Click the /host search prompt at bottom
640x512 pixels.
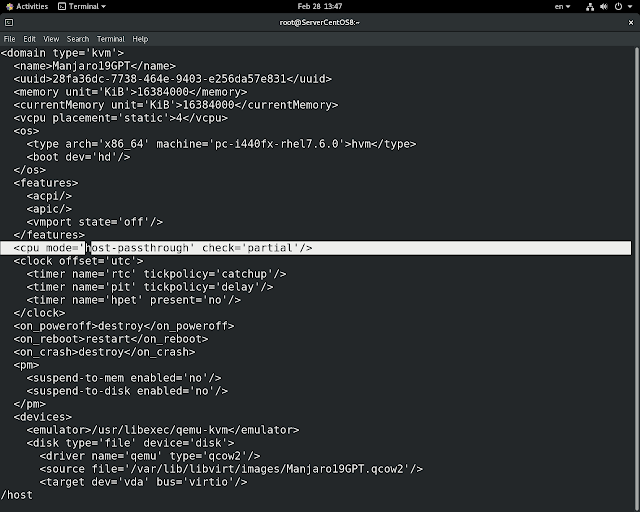tap(16, 495)
